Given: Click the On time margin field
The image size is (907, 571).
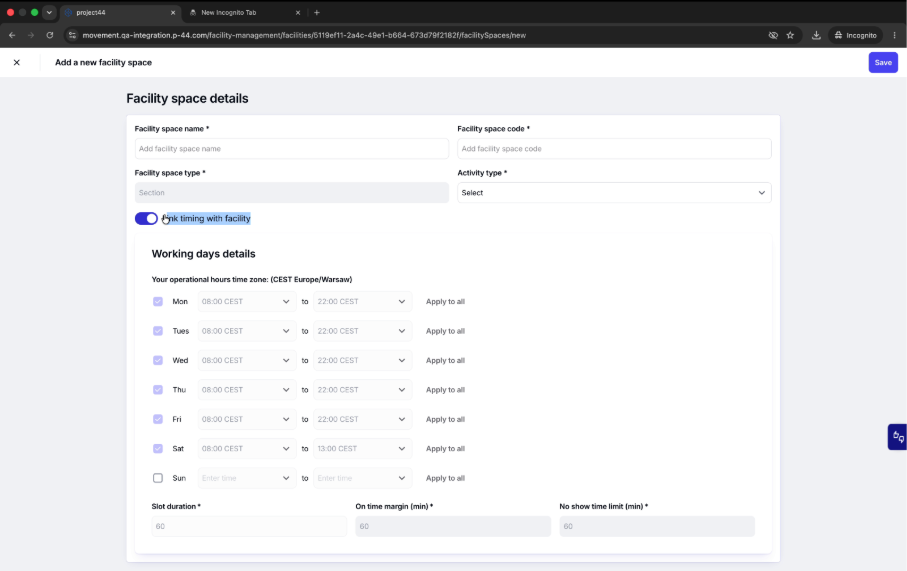Looking at the screenshot, I should (453, 526).
